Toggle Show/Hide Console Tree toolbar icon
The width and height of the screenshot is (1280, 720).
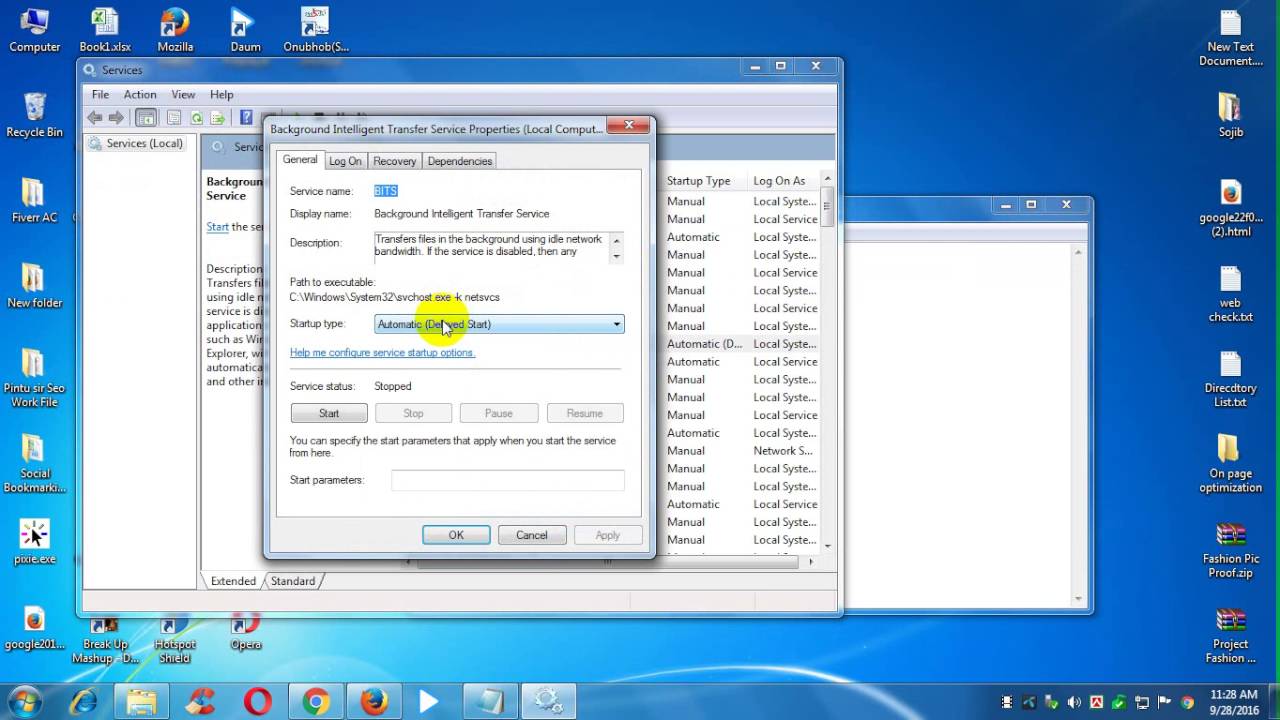(146, 118)
